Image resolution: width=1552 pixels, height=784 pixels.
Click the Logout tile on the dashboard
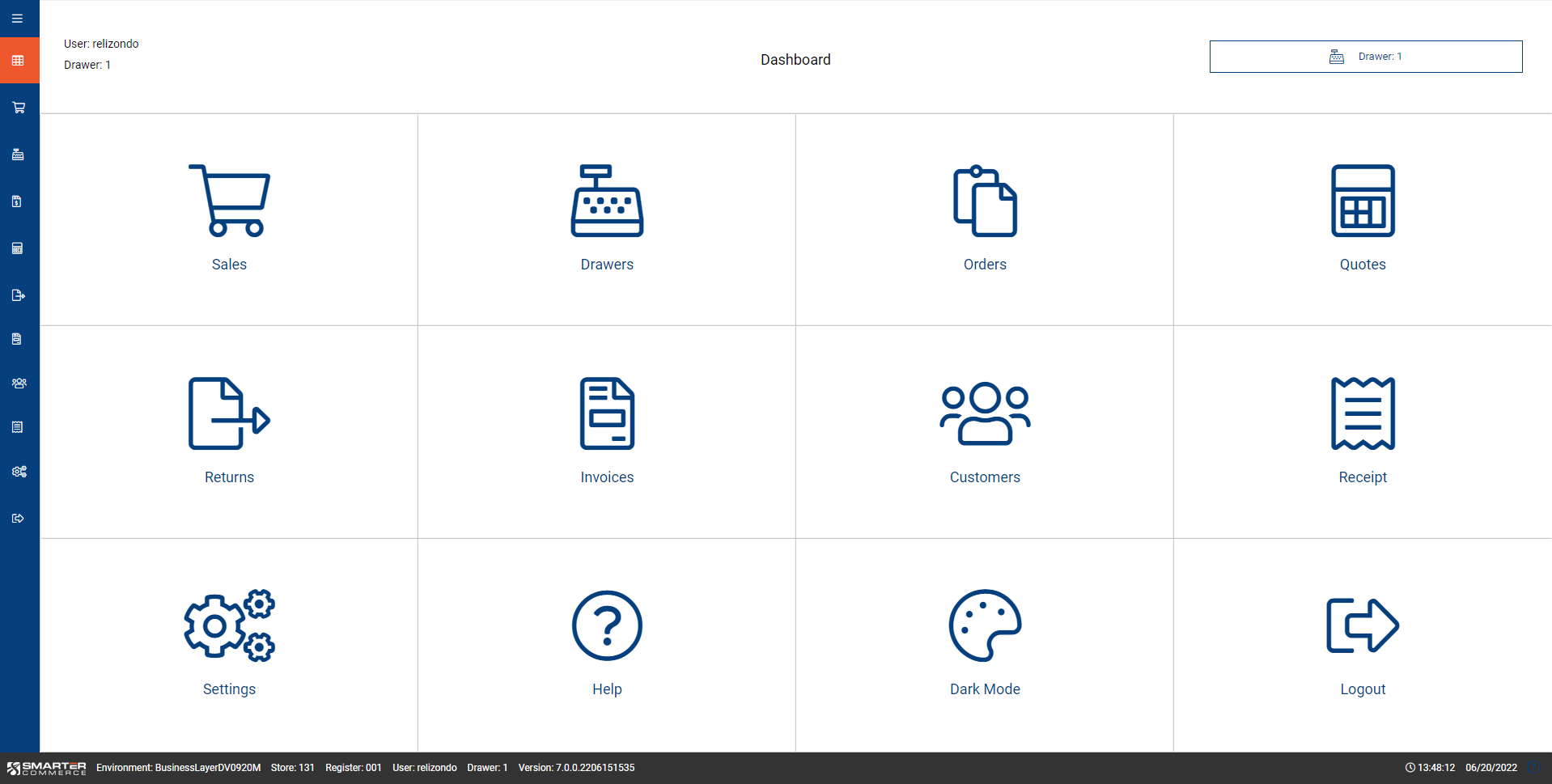coord(1363,645)
